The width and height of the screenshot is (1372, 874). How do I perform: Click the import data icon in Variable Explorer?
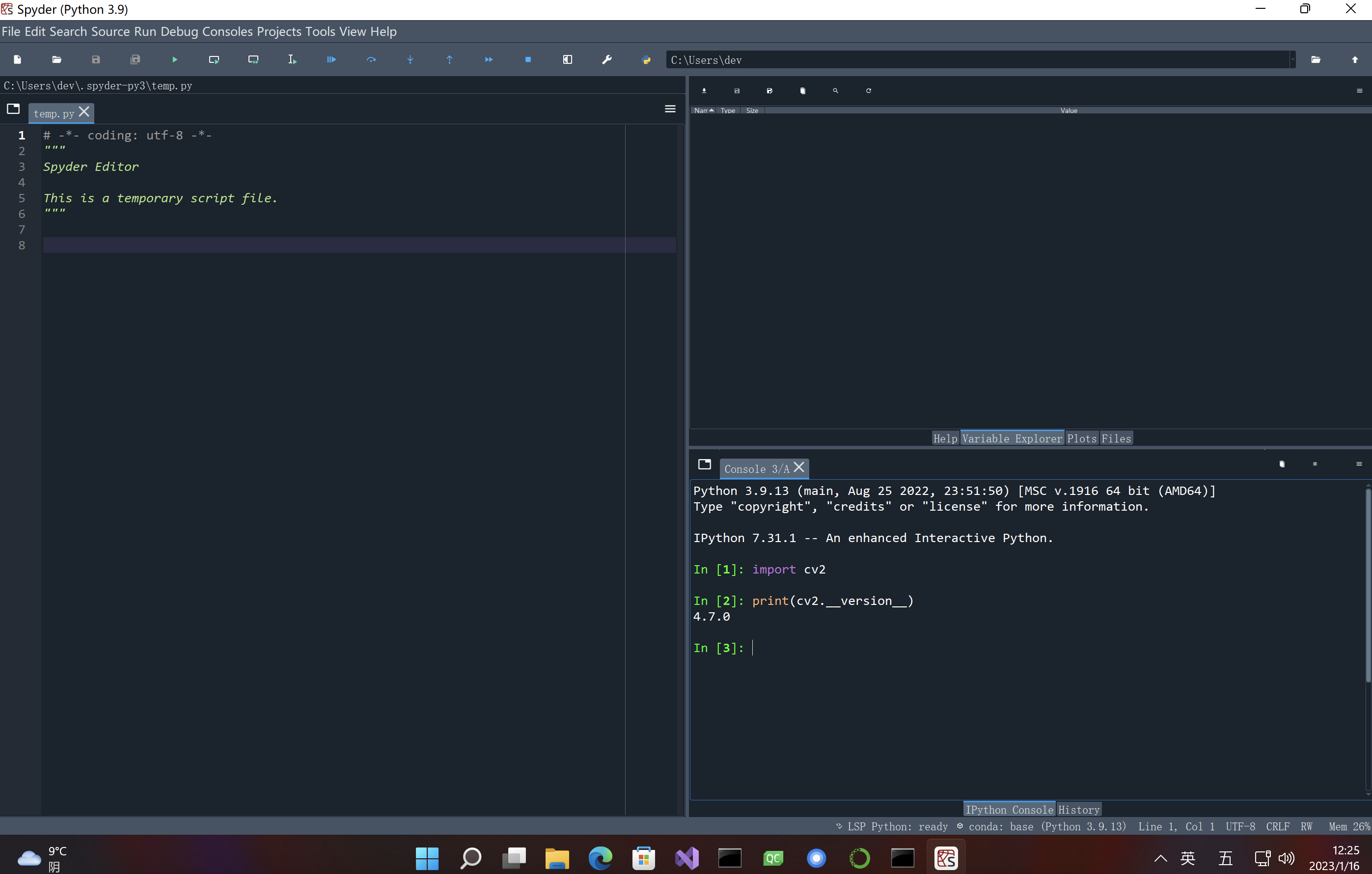tap(704, 90)
